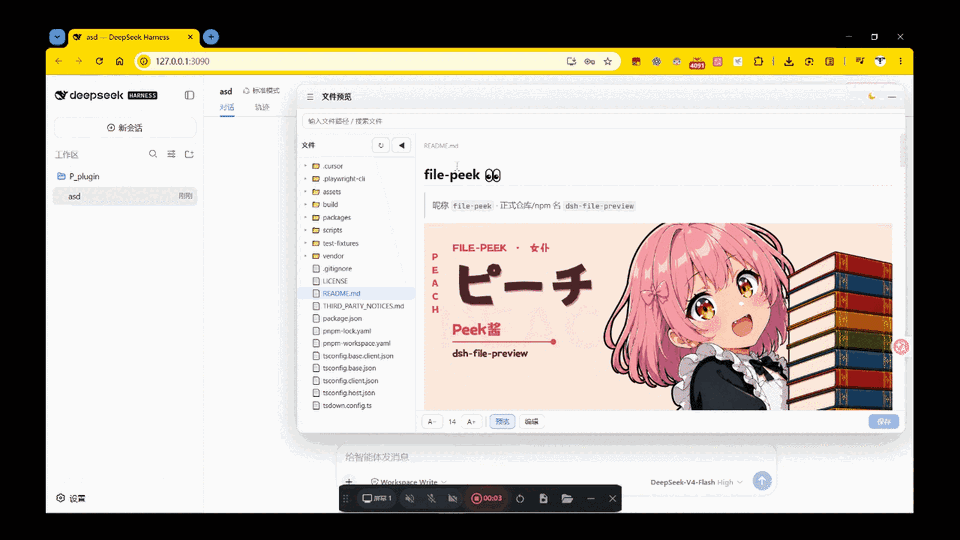Screen dimensions: 960x540
Task: Restart the recording with the reset icon
Action: (x=520, y=498)
